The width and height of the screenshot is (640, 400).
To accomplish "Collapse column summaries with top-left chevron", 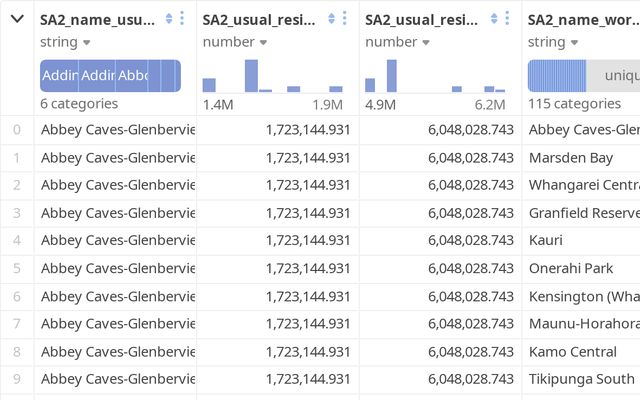I will (x=17, y=18).
